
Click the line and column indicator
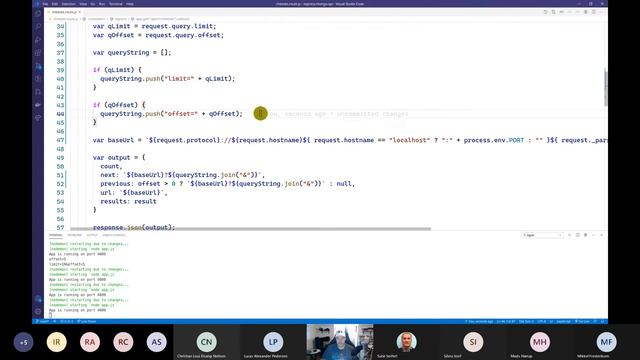(x=506, y=322)
